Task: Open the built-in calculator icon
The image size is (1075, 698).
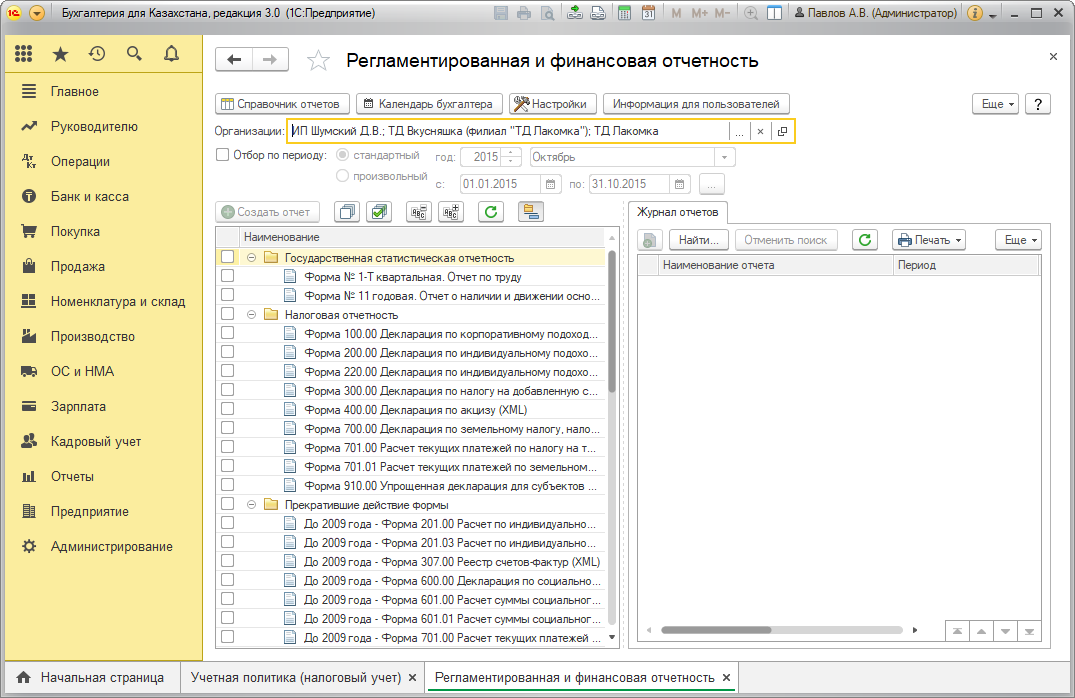Action: pos(624,11)
